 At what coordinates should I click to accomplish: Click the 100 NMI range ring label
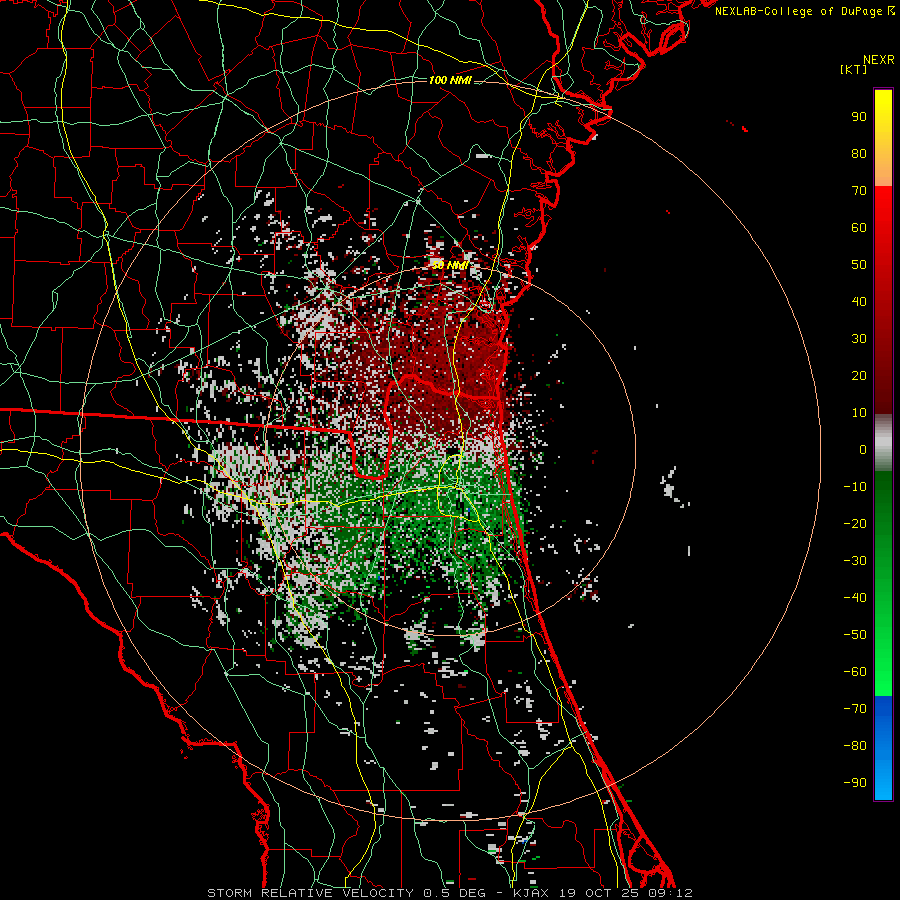[x=450, y=80]
